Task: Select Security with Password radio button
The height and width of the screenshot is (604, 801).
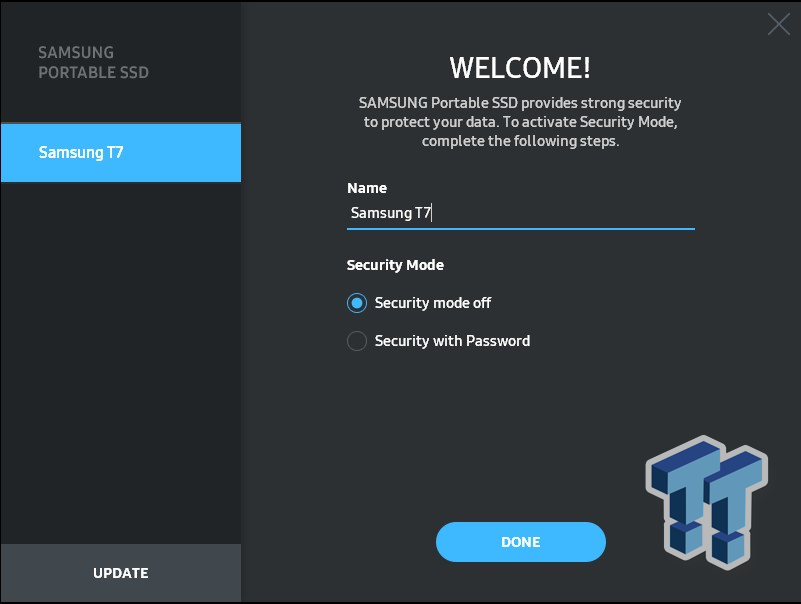Action: tap(357, 341)
